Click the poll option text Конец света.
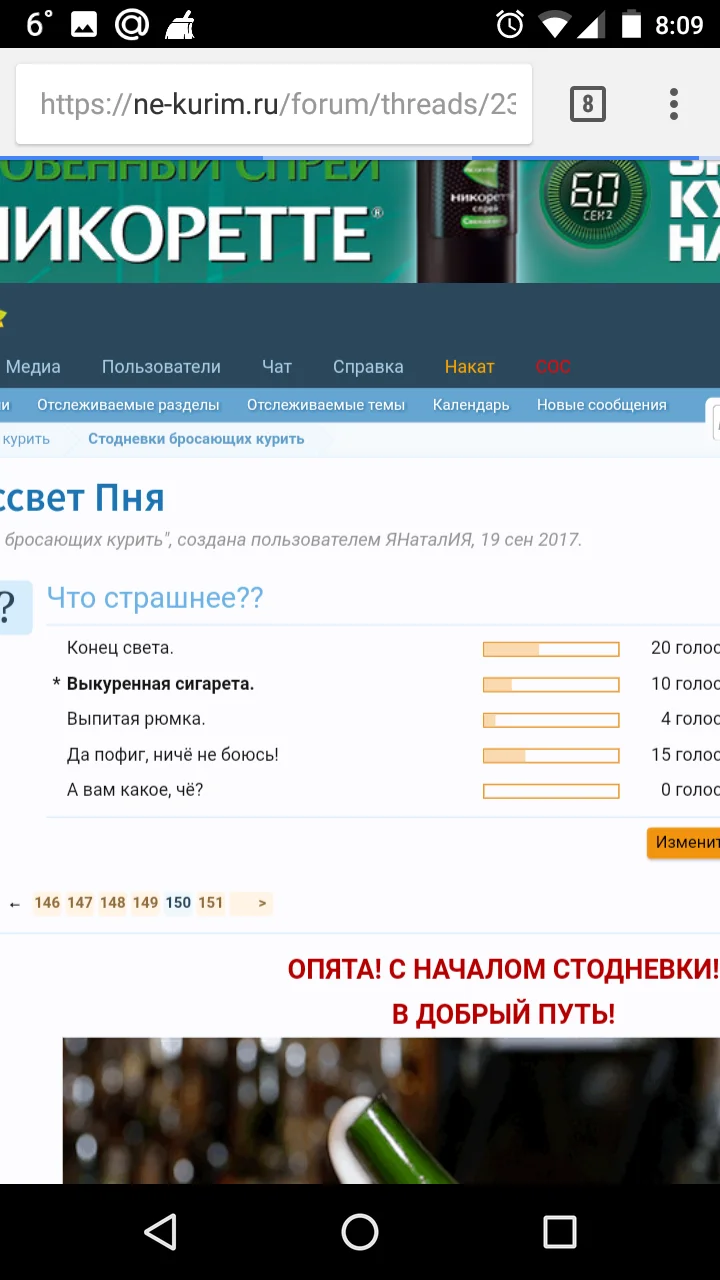This screenshot has height=1280, width=720. 120,648
